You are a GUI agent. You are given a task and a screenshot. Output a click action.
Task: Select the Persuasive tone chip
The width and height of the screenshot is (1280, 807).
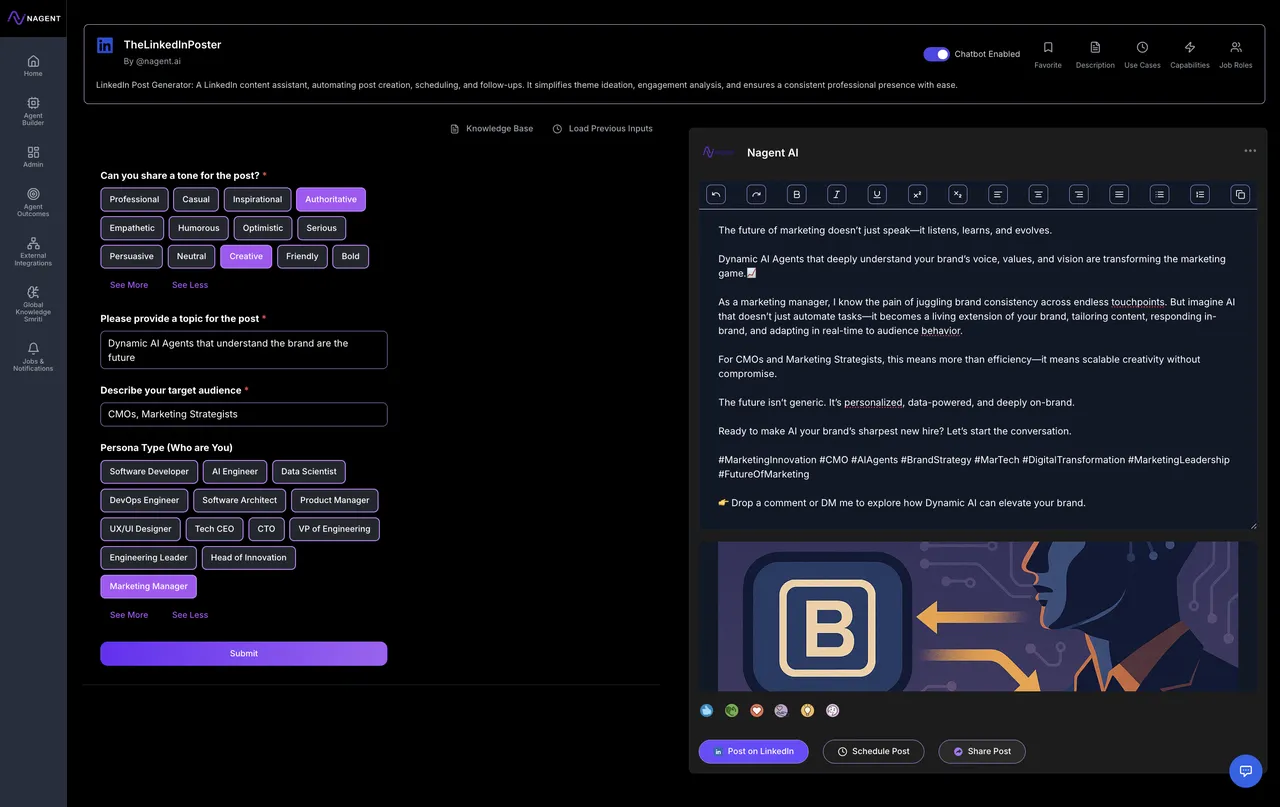pos(132,257)
